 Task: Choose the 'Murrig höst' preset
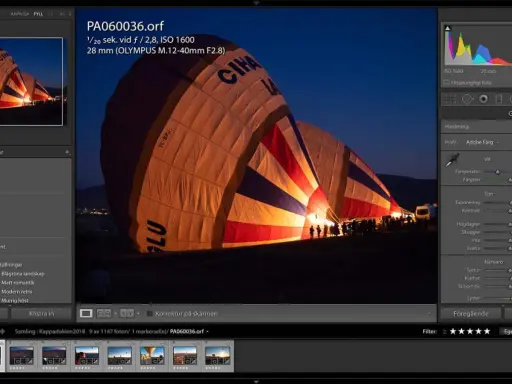tap(15, 300)
